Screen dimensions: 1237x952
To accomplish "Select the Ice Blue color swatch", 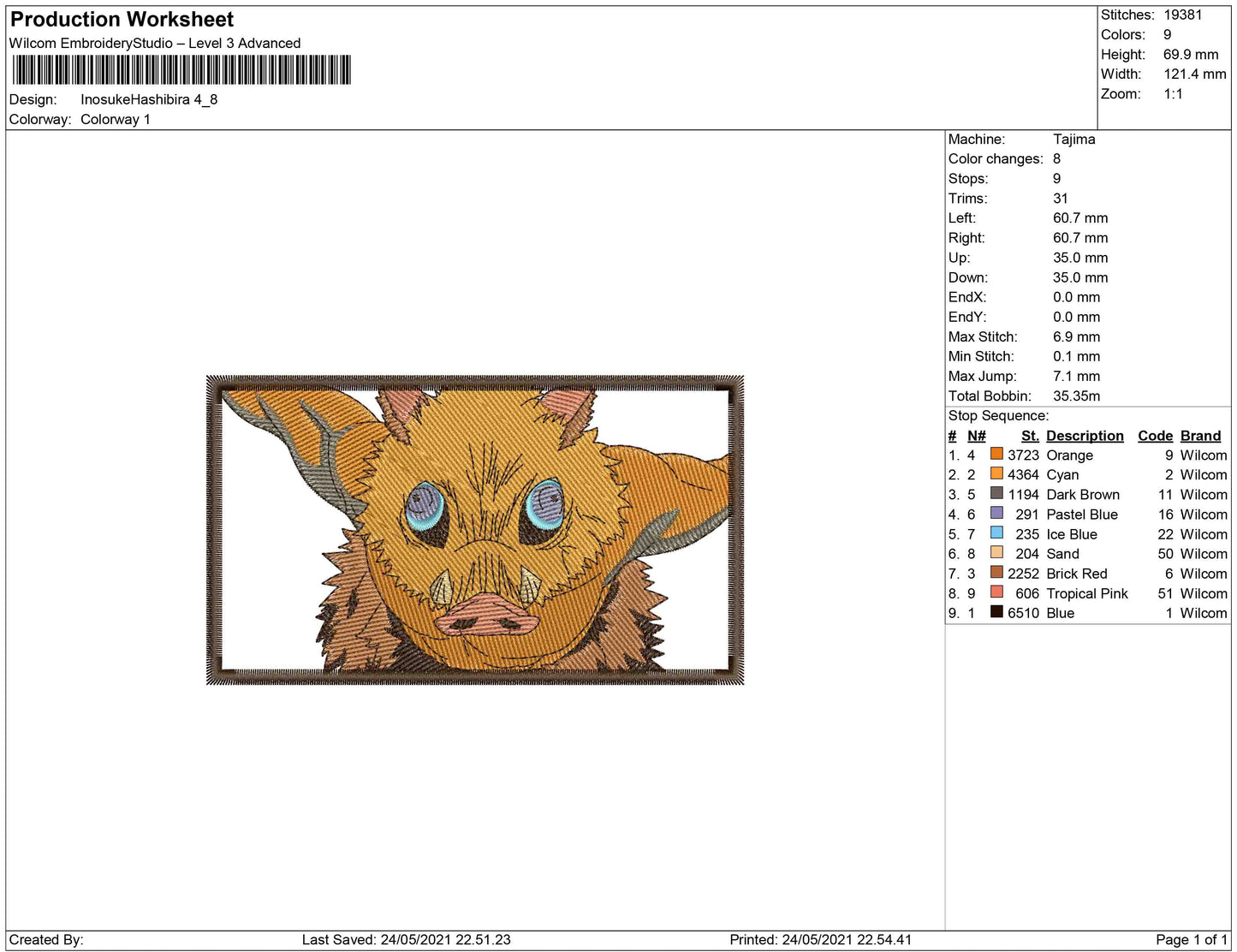I will (x=996, y=533).
